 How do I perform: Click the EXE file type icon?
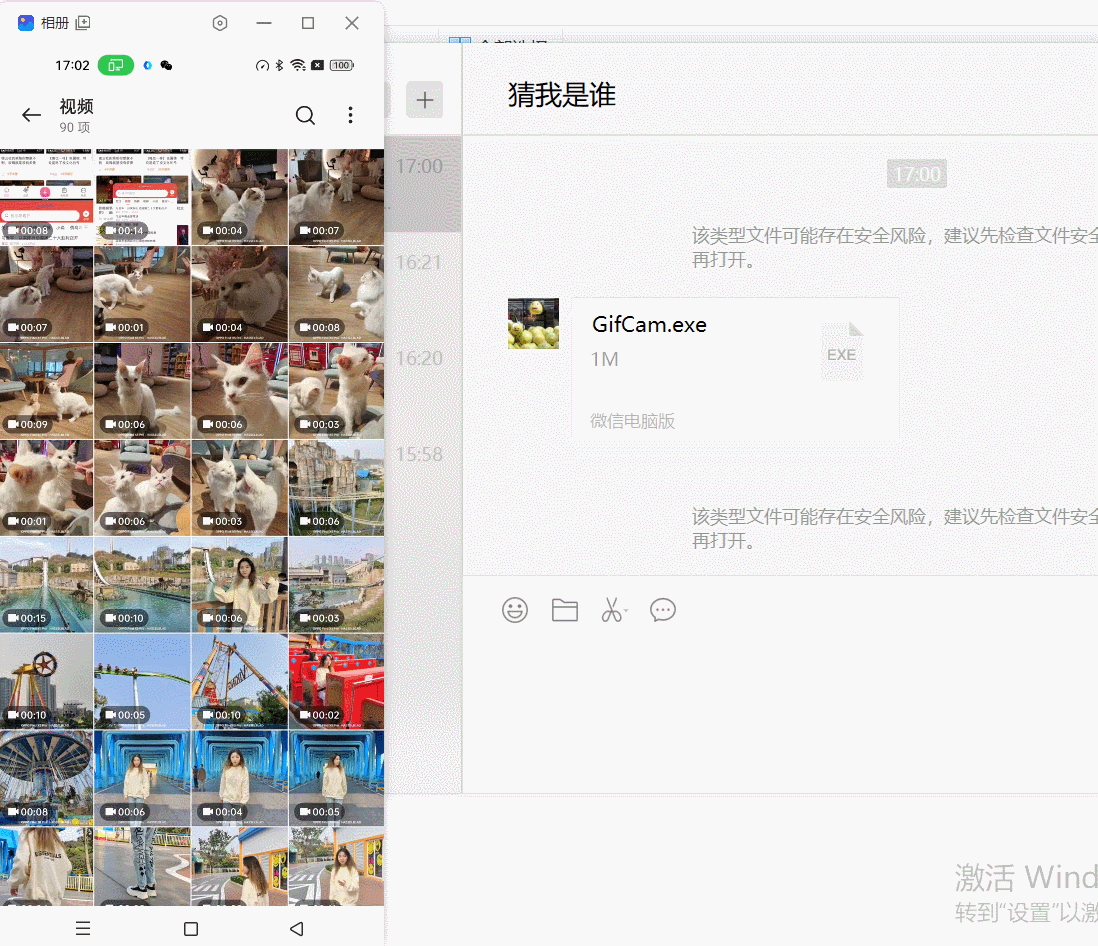click(842, 352)
